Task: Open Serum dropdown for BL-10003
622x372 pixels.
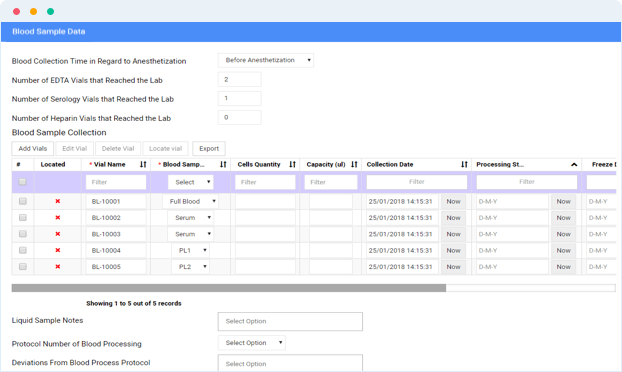Action: (191, 234)
